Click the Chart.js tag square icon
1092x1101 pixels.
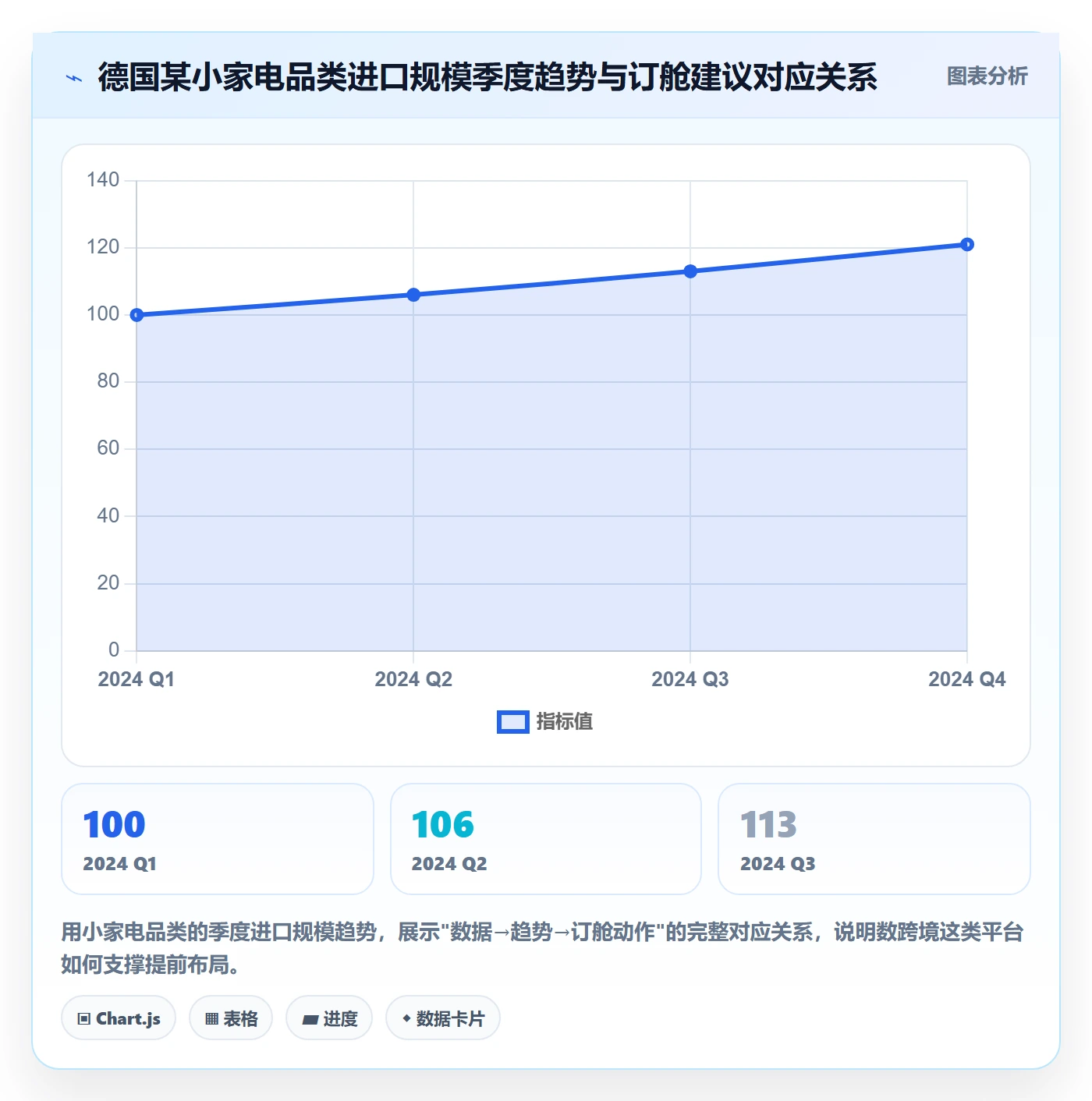[x=84, y=1018]
